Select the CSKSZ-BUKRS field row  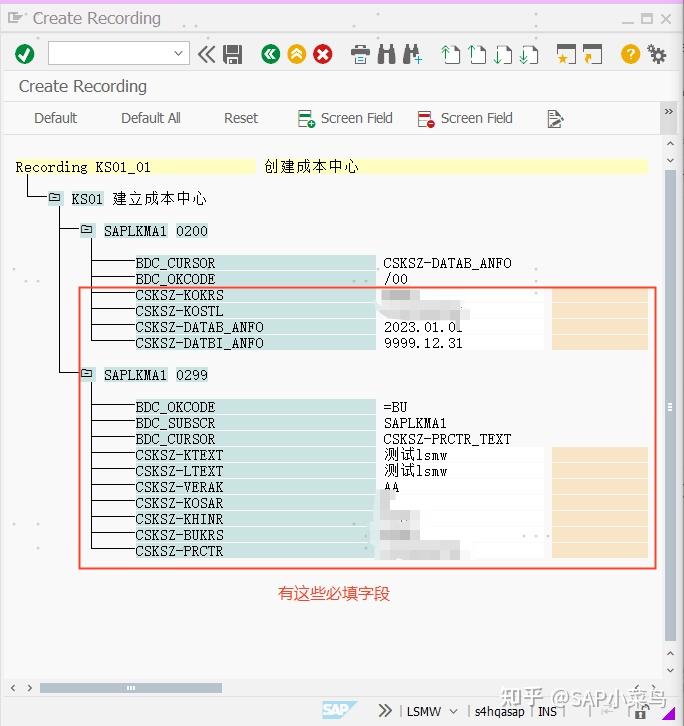[255, 535]
